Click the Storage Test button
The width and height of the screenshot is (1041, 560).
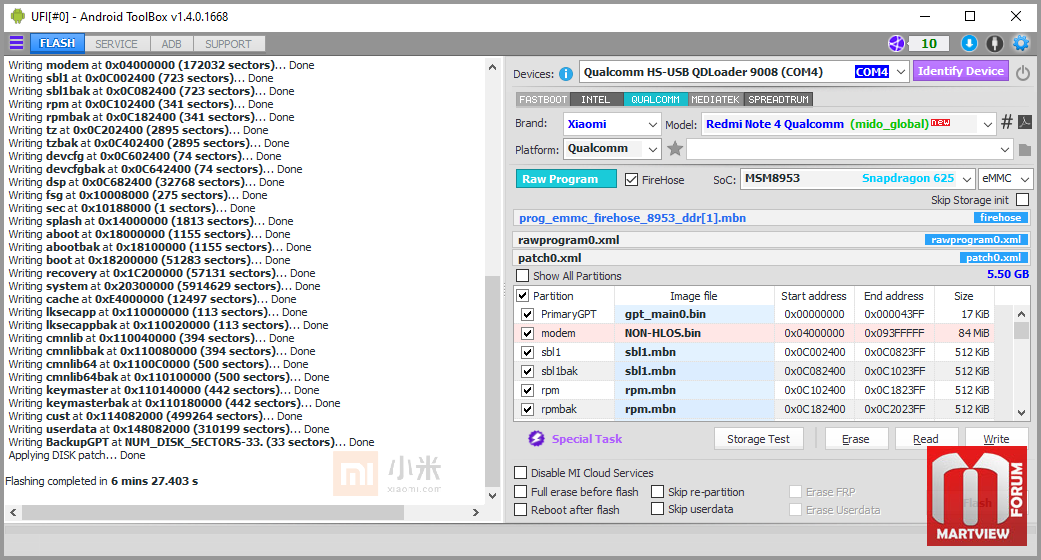tap(758, 439)
